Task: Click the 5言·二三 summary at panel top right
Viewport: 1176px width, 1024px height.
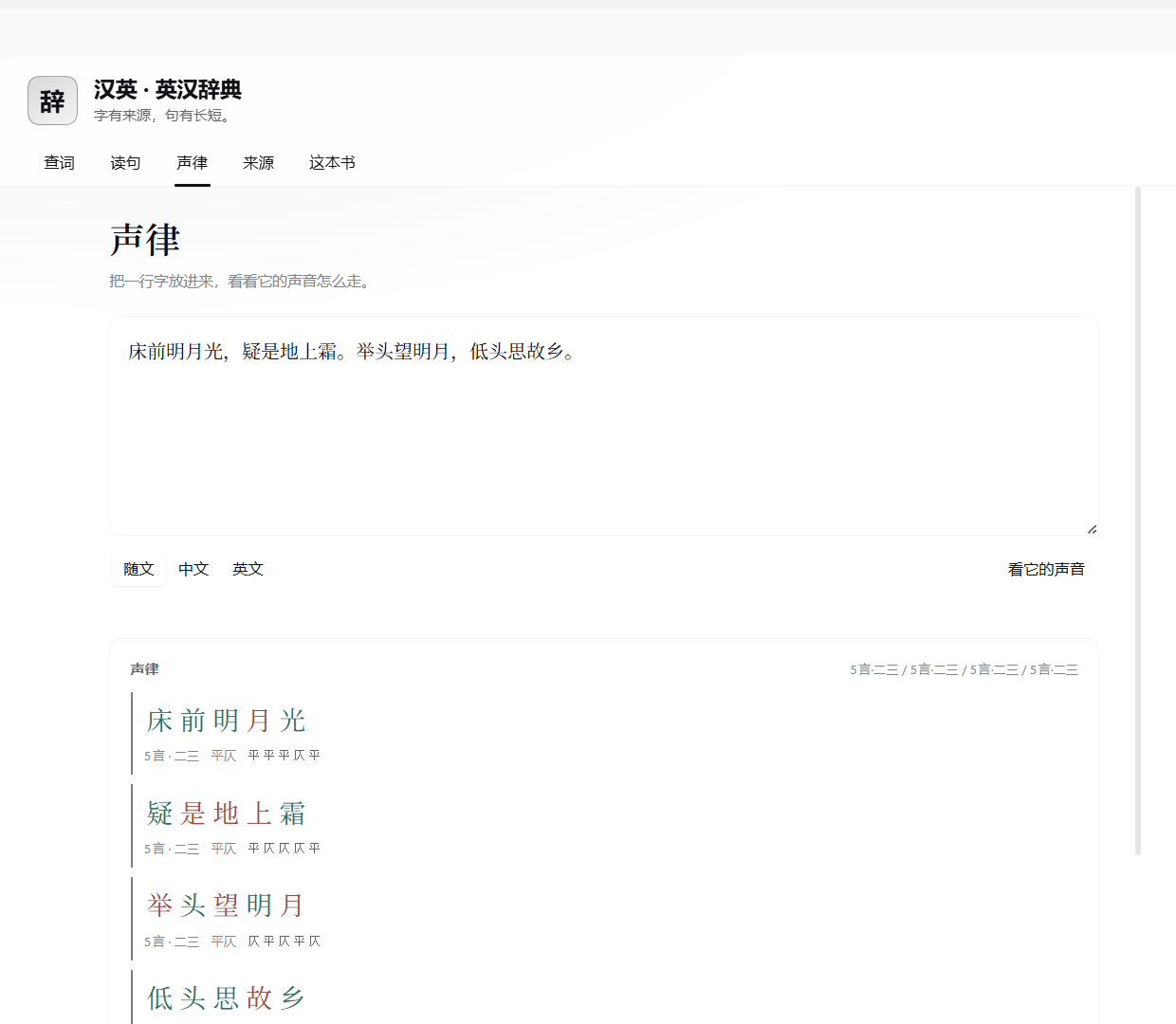Action: click(x=965, y=669)
